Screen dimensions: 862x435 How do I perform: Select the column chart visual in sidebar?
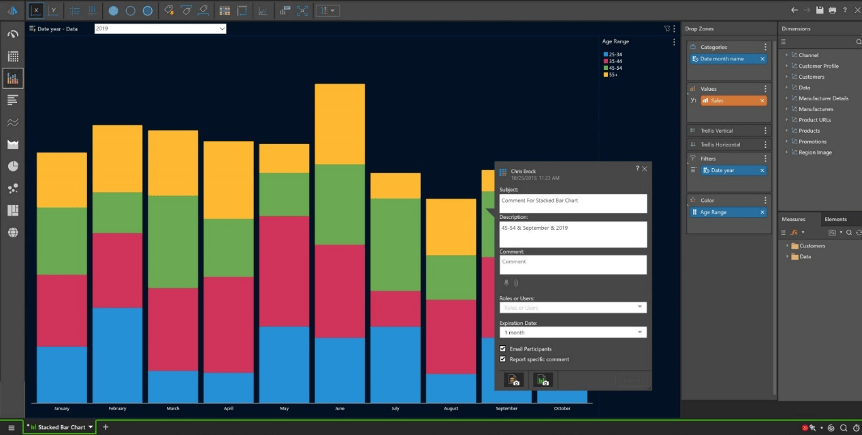tap(13, 79)
